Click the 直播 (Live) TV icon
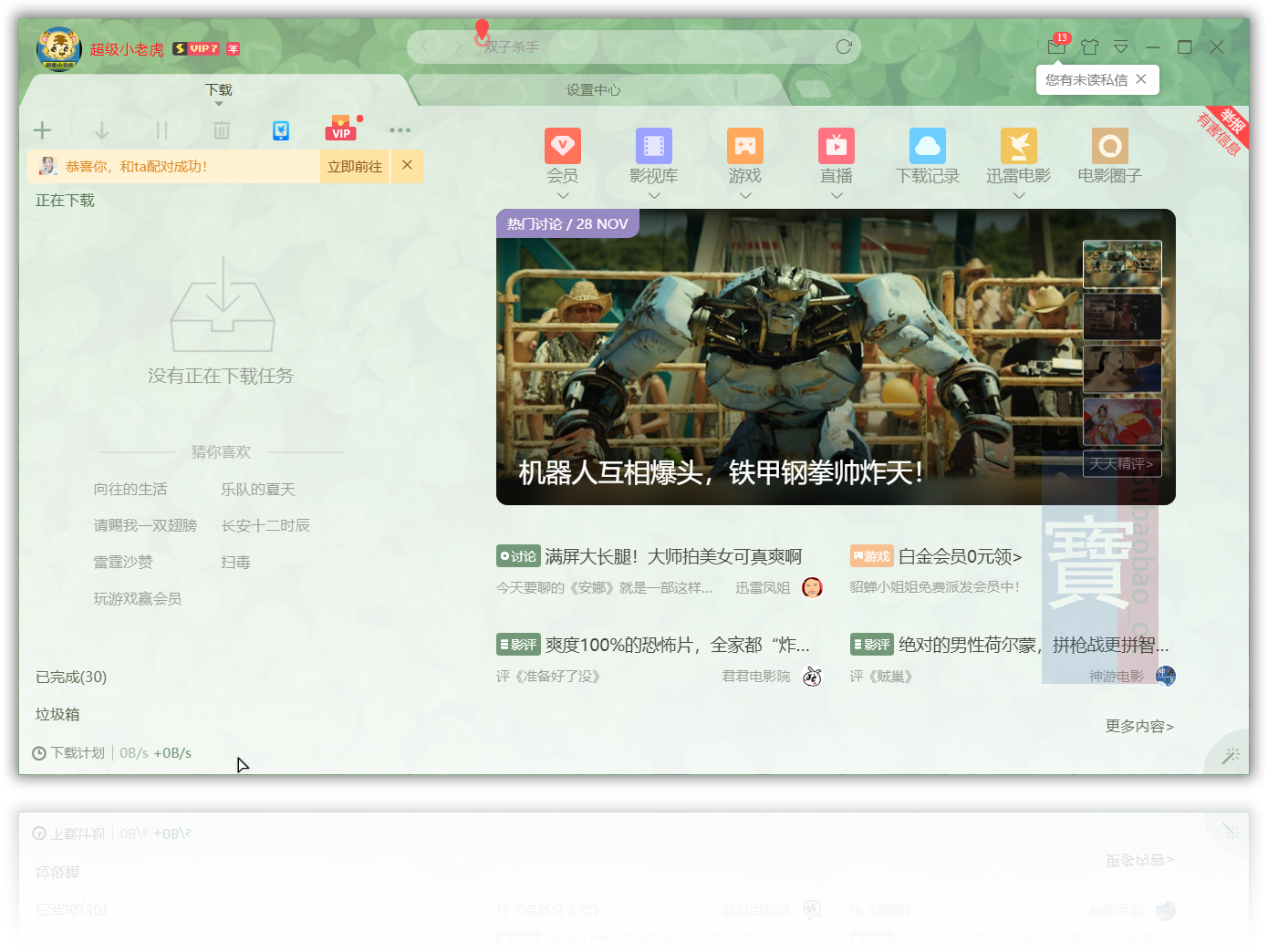This screenshot has height=952, width=1268. 836,146
